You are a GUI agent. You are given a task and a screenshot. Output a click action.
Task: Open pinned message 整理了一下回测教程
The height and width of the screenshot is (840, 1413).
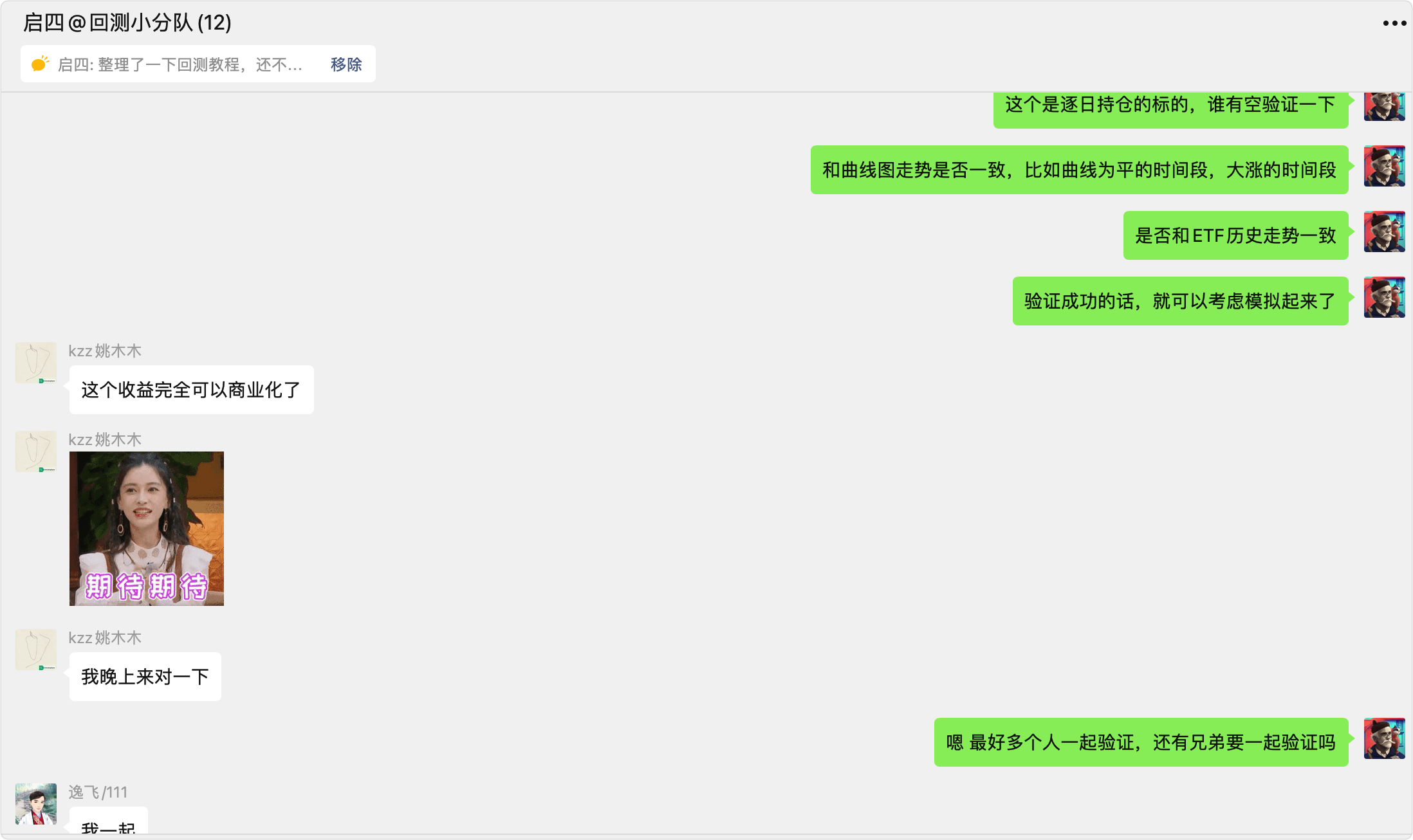(x=180, y=64)
